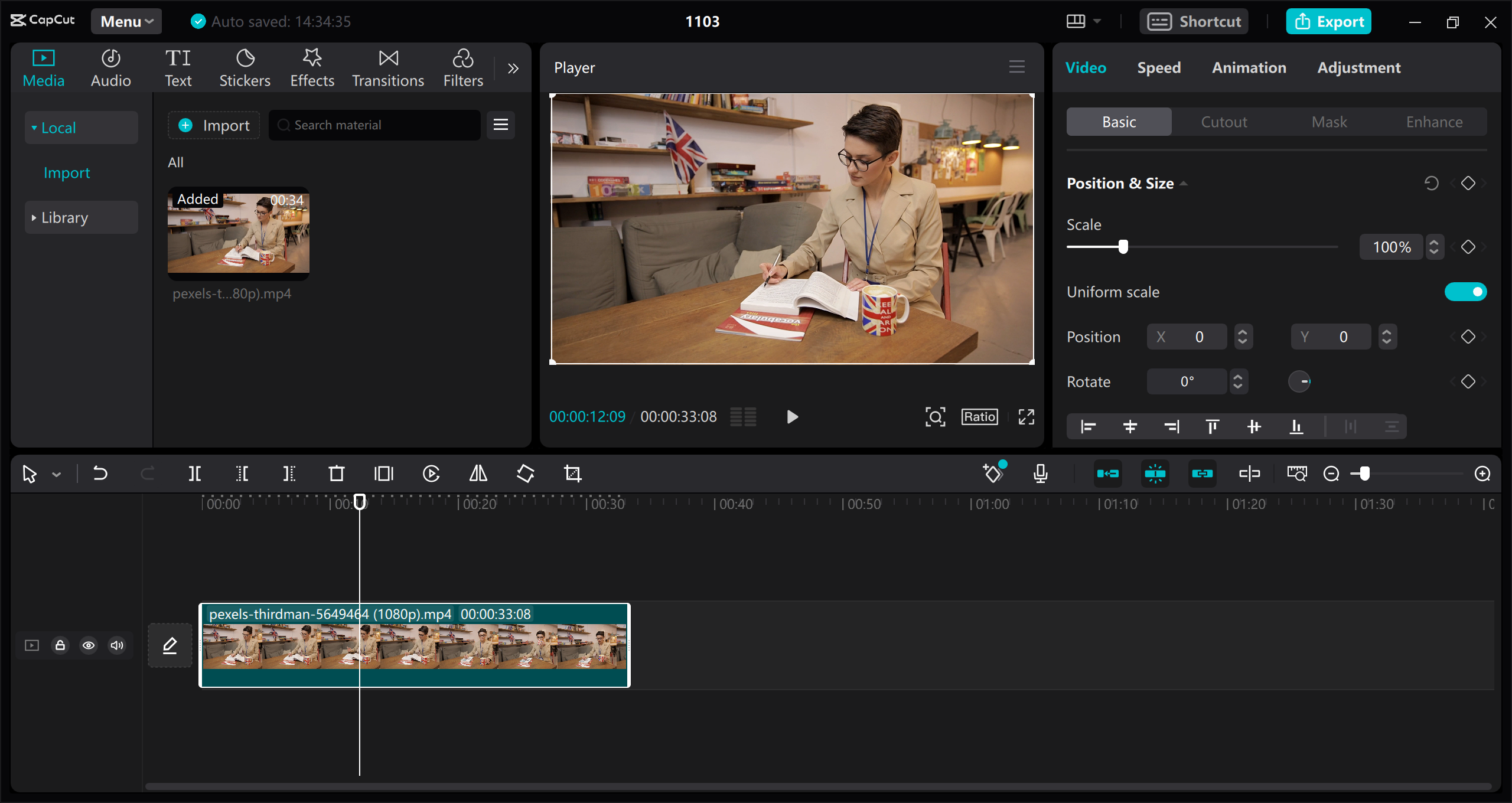Open the Effects panel
The height and width of the screenshot is (803, 1512).
pyautogui.click(x=312, y=67)
